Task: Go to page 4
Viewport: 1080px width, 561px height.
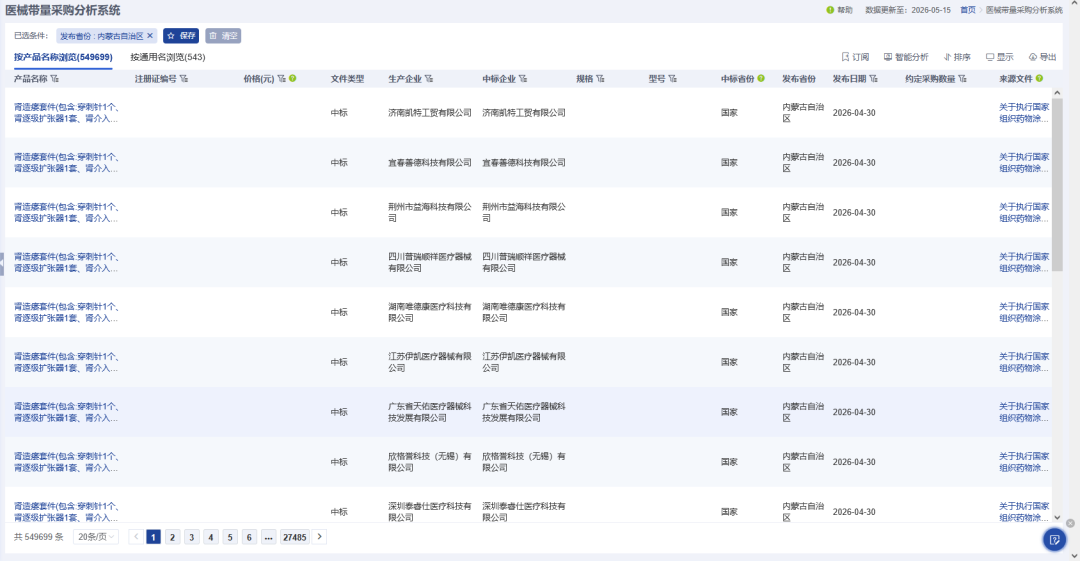Action: pos(211,537)
